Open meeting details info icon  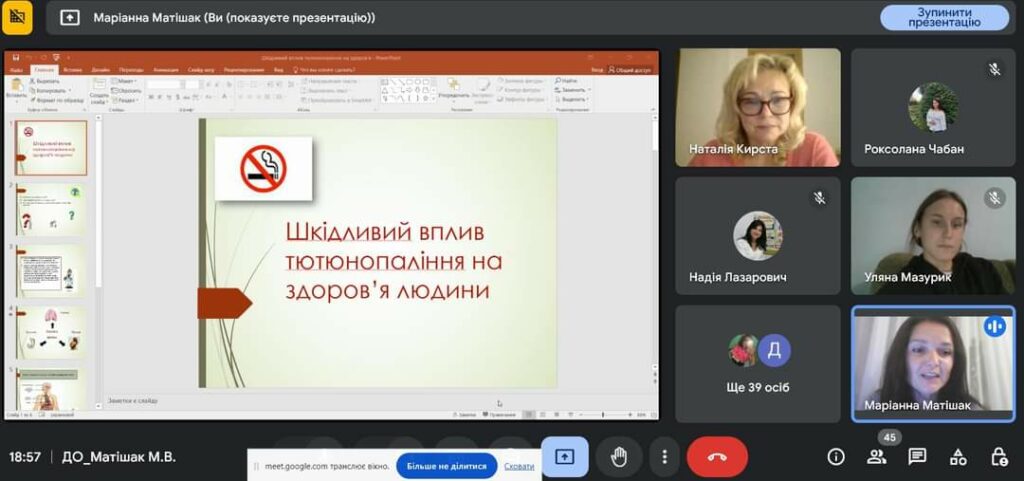pyautogui.click(x=836, y=456)
